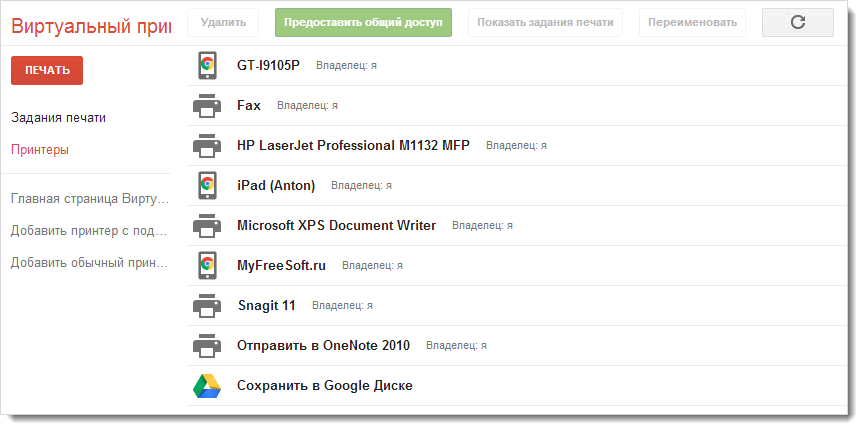The height and width of the screenshot is (430, 863).
Task: Select the MyFreeSoft.ru device name
Action: pos(281,266)
